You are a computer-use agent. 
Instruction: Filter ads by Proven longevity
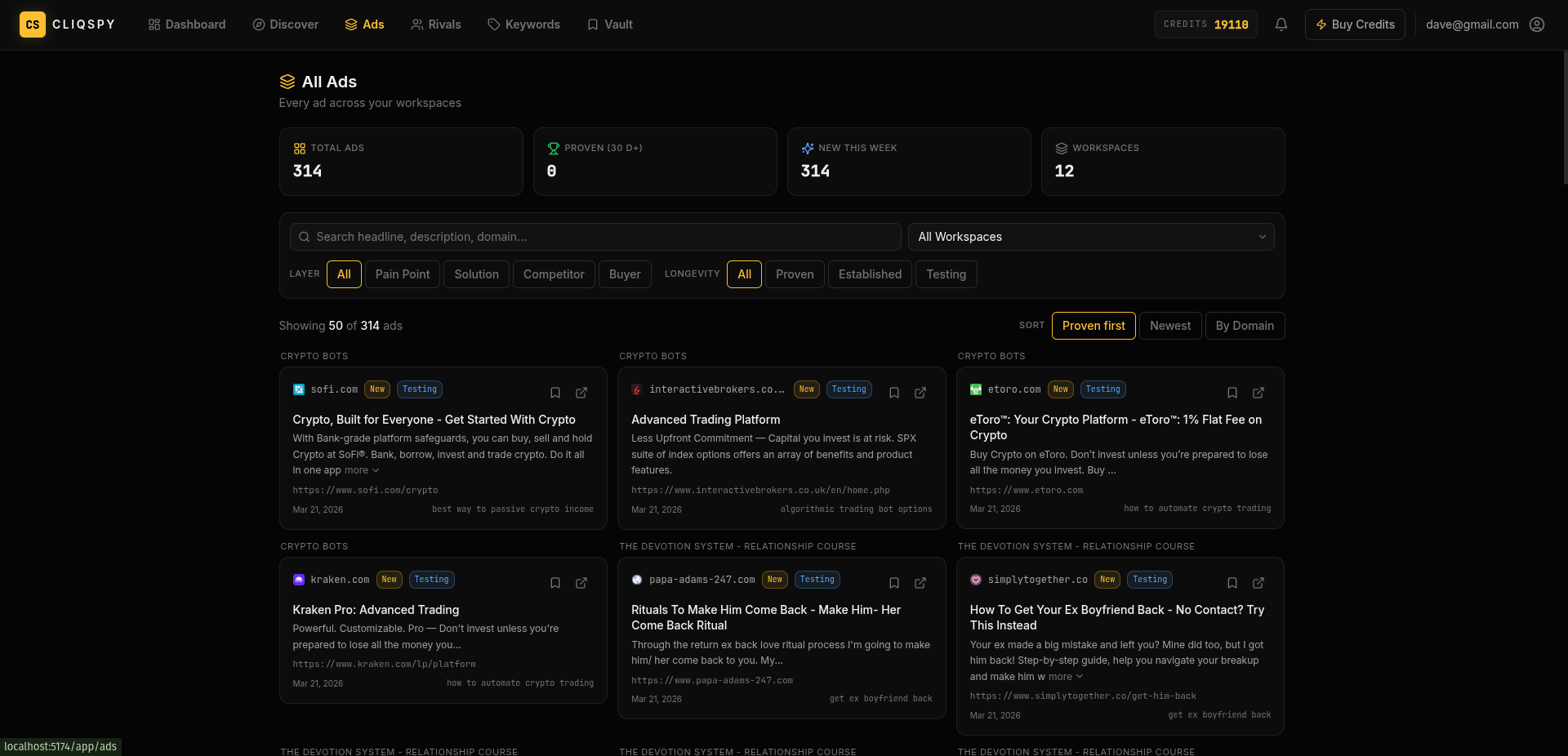[794, 274]
